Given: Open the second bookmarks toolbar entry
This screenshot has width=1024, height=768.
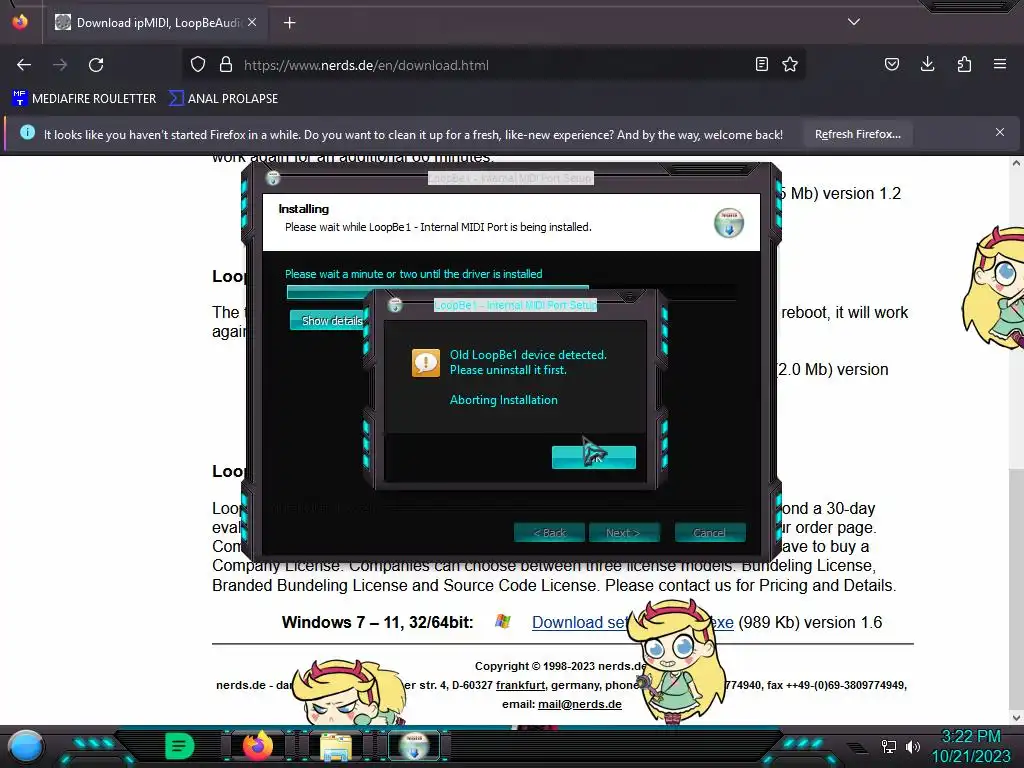Looking at the screenshot, I should pyautogui.click(x=223, y=99).
